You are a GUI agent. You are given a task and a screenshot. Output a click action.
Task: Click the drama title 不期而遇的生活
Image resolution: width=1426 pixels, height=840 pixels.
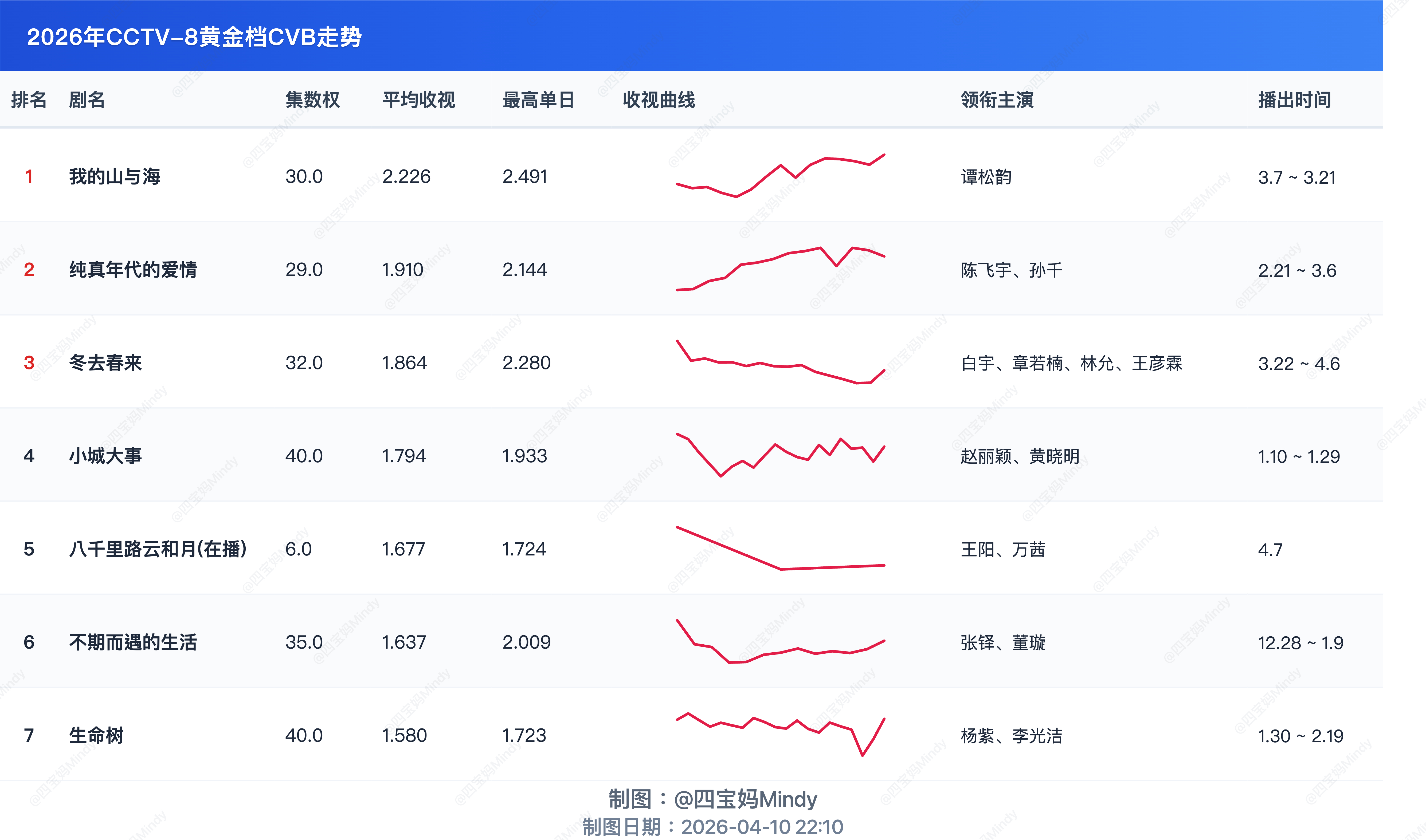coord(132,642)
